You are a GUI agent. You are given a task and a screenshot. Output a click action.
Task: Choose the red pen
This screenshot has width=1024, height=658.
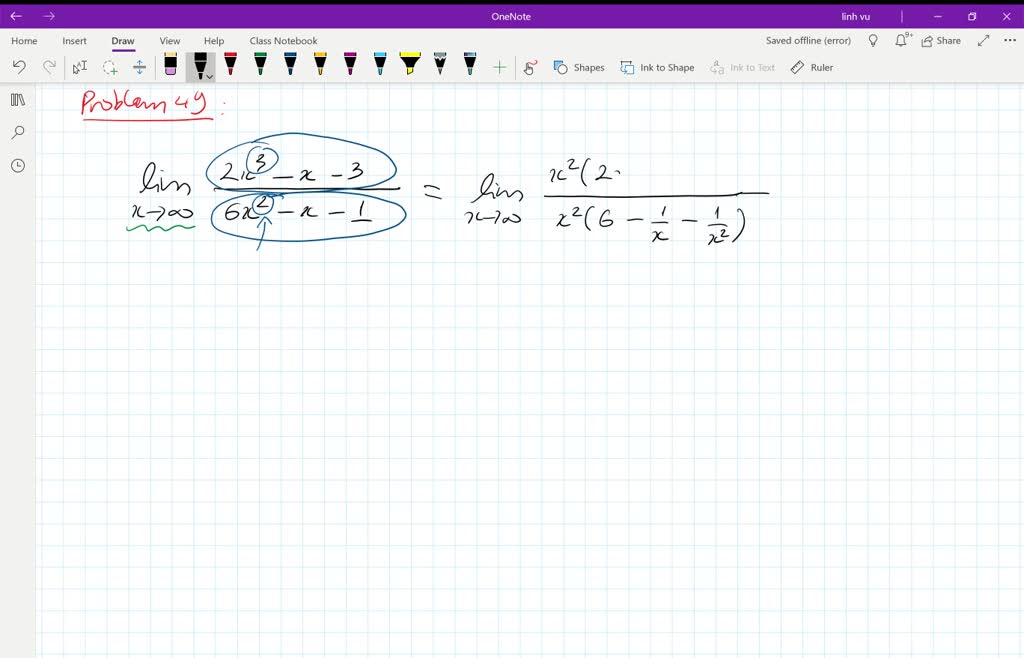point(230,66)
